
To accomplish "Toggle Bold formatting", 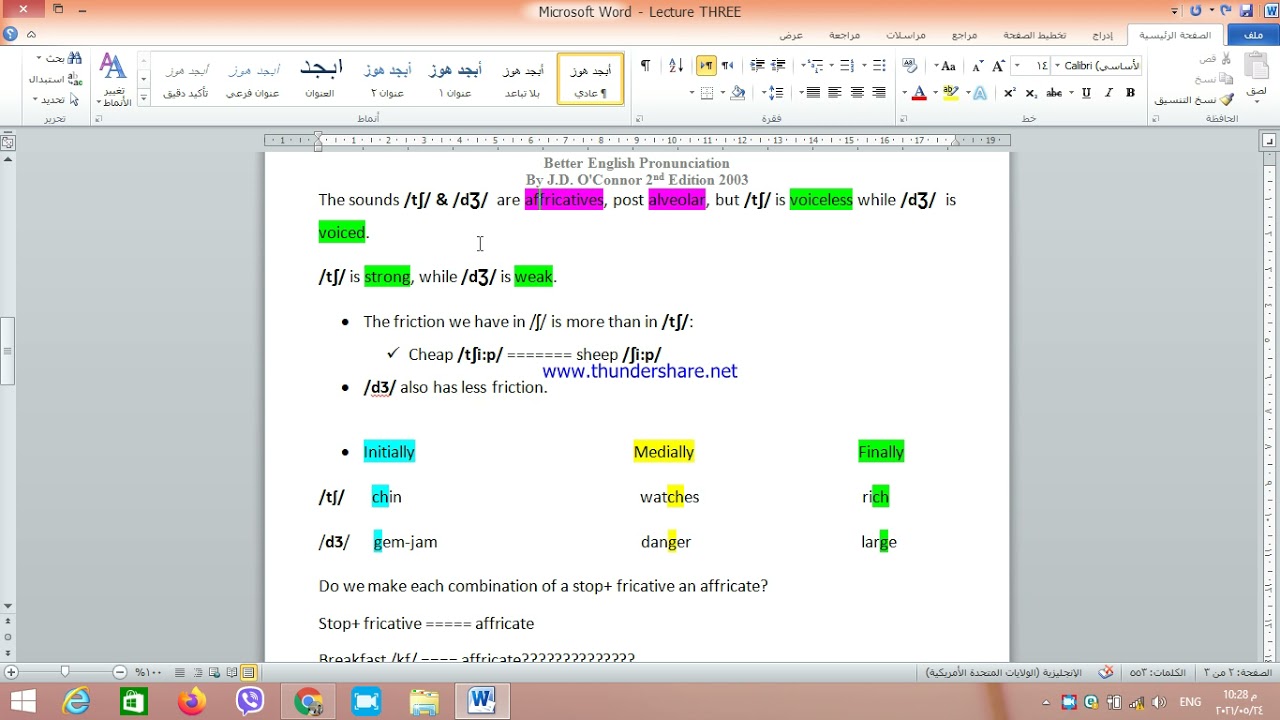I will (1130, 93).
